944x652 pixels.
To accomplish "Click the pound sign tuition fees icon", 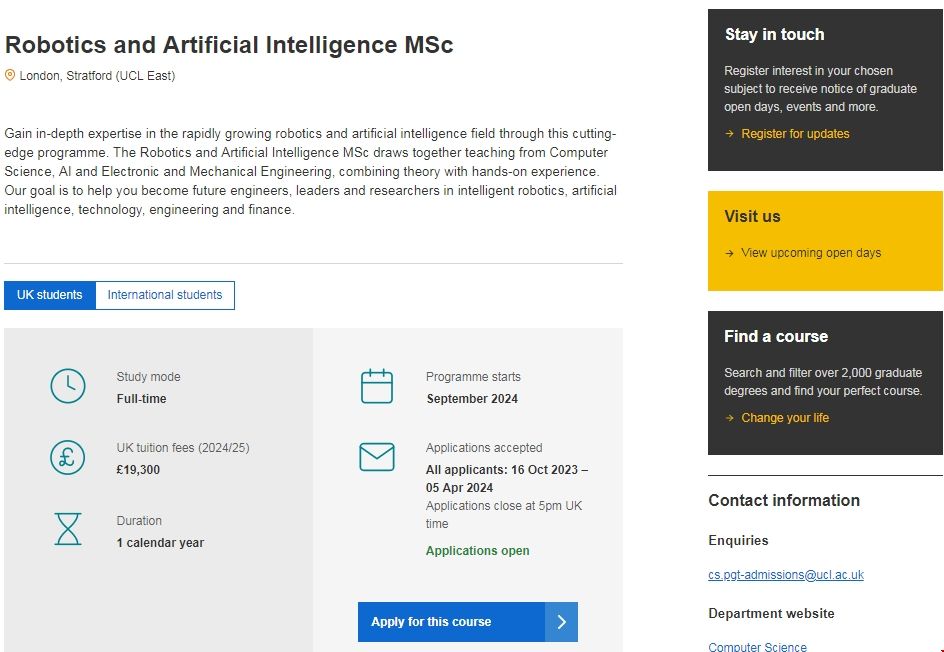I will (x=68, y=457).
